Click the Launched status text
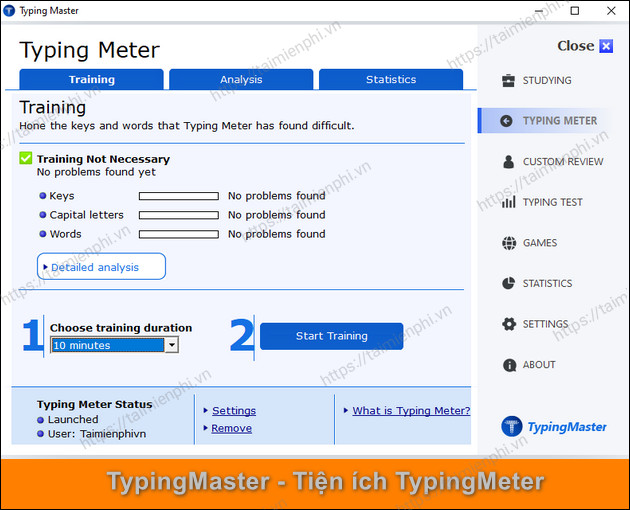This screenshot has height=510, width=630. coord(73,420)
